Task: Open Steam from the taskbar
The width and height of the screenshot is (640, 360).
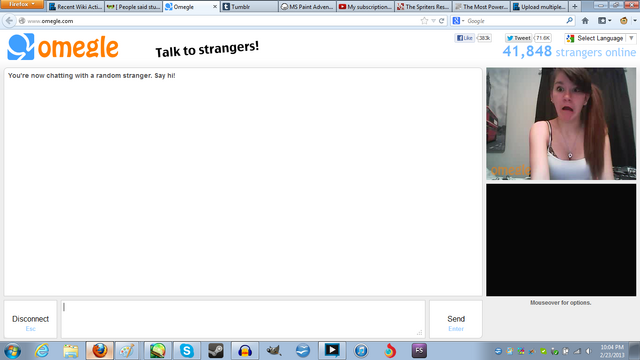Action: tap(216, 351)
